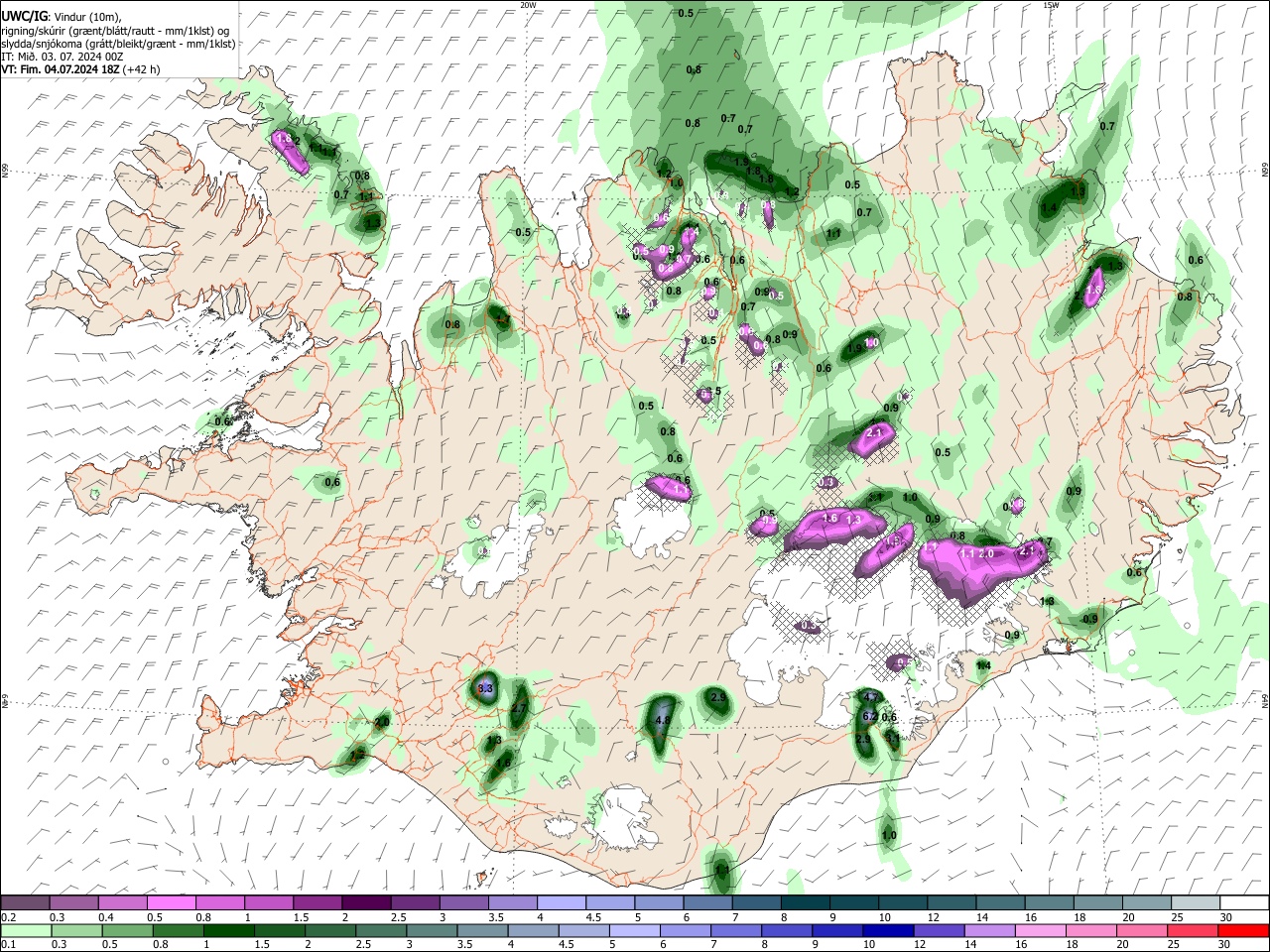Viewport: 1270px width, 952px height.
Task: Click the pale green 0.1 mm rain legend swatch
Action: [26, 930]
